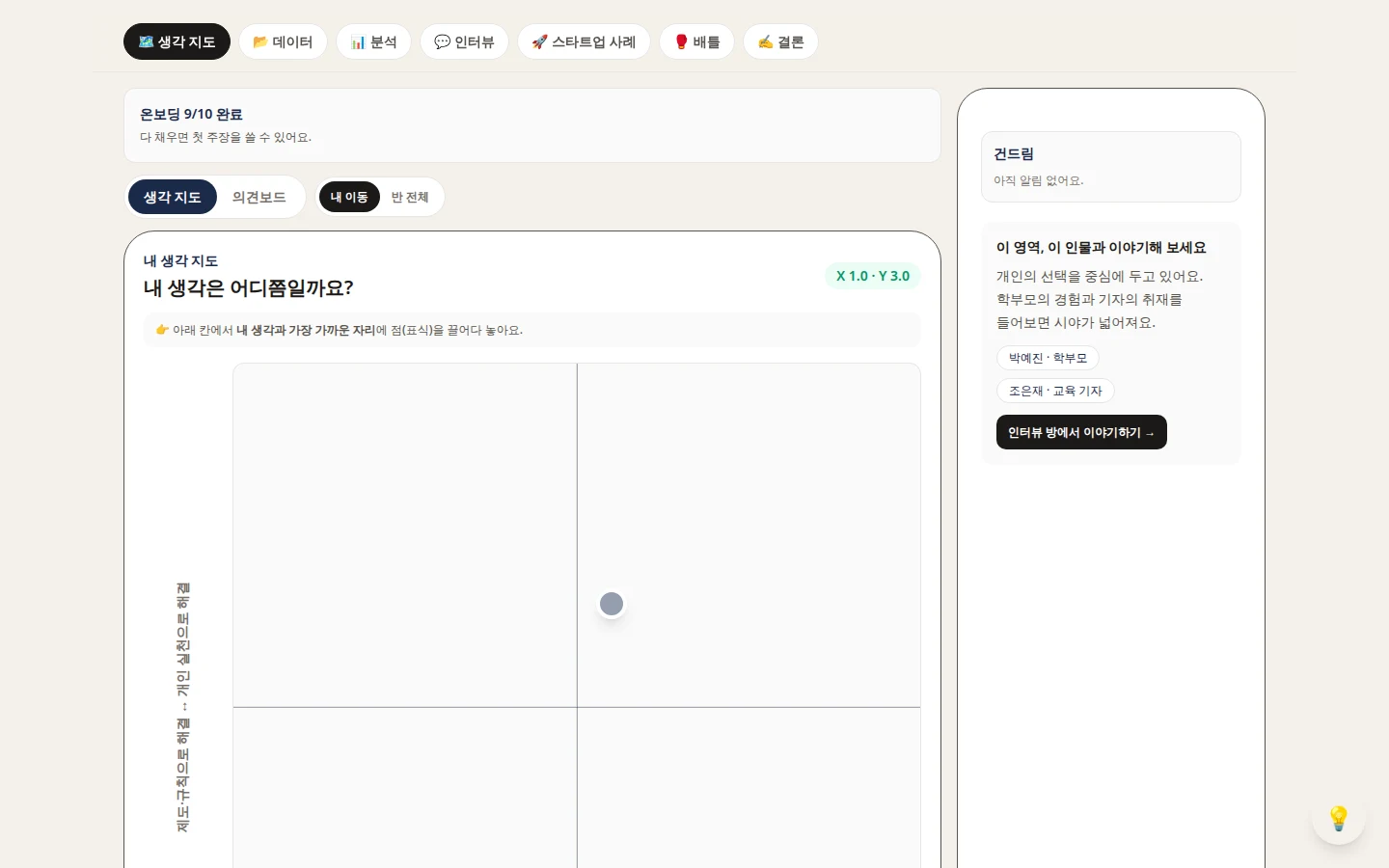Open the 데이터 tab

[x=283, y=41]
